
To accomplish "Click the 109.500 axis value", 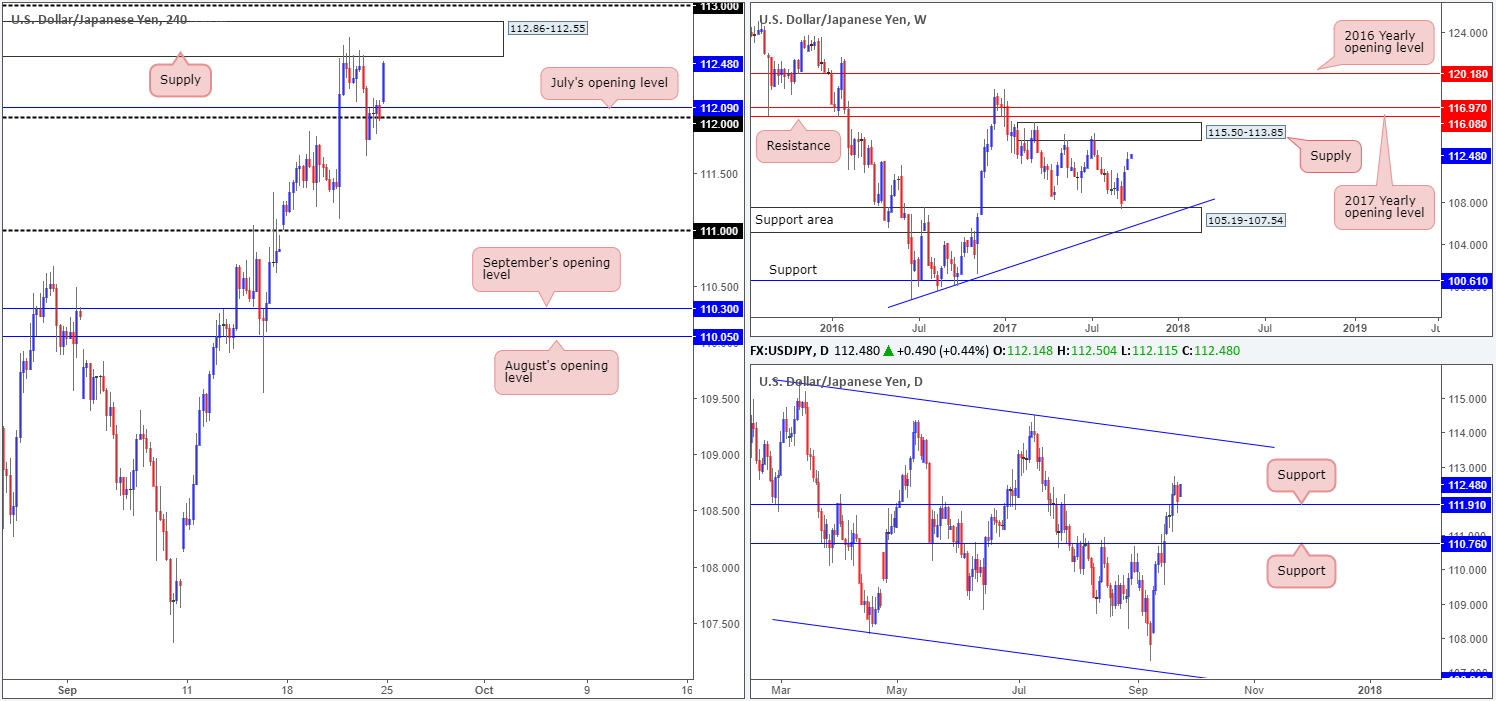I will [720, 399].
